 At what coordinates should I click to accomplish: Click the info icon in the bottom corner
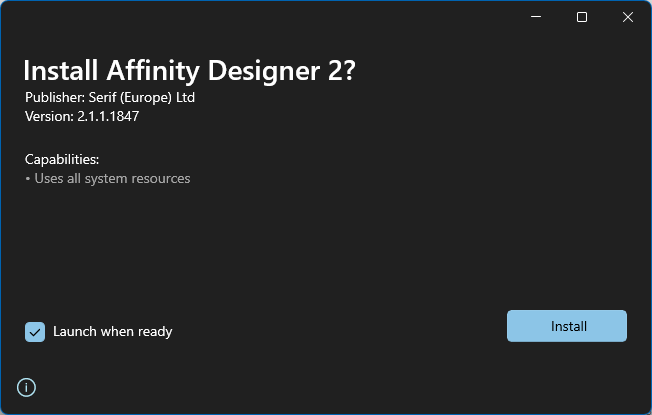coord(27,387)
